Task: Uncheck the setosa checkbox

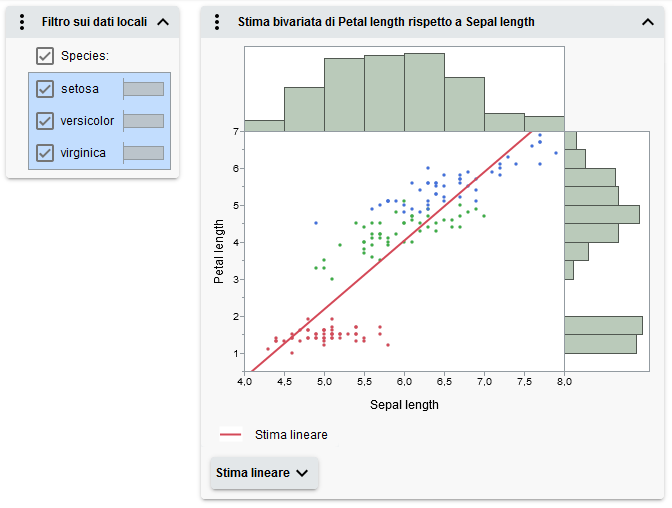Action: (45, 89)
